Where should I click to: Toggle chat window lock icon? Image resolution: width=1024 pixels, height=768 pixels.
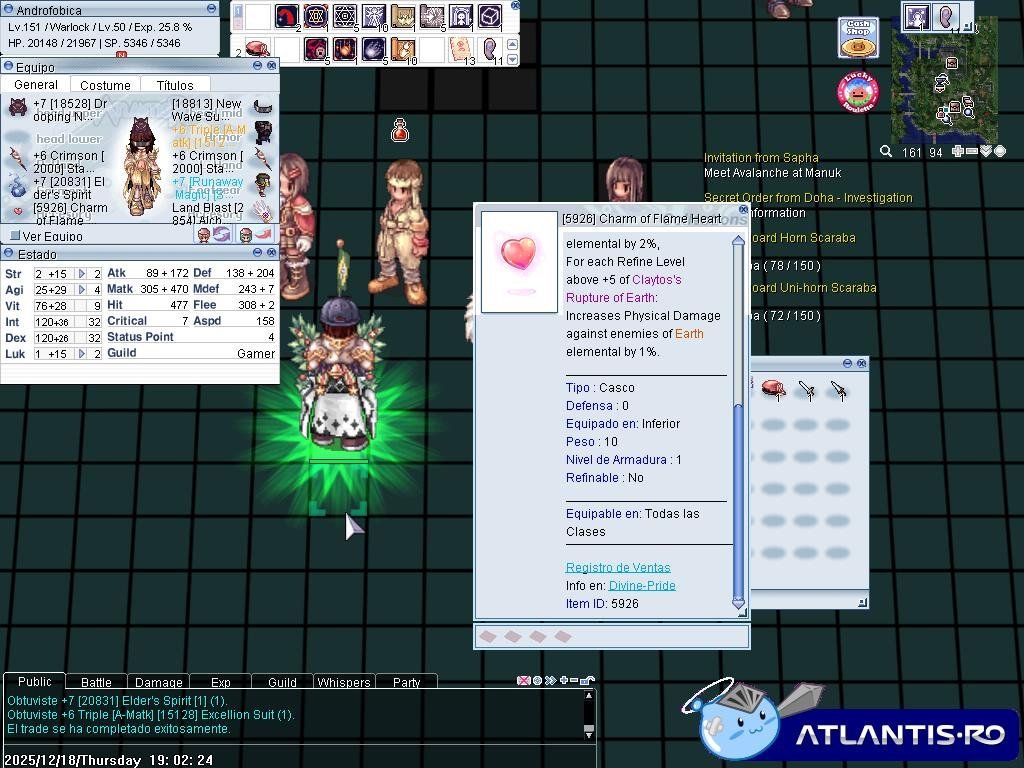[x=587, y=681]
